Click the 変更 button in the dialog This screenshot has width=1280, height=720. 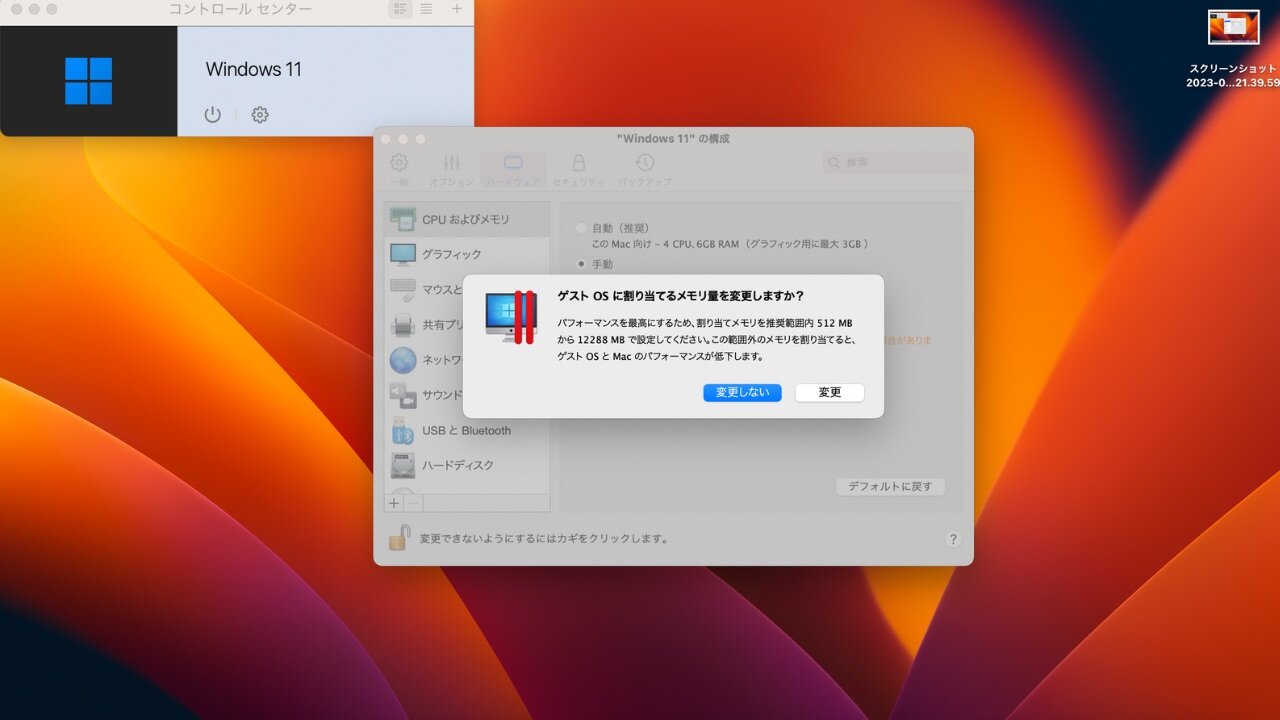[830, 393]
